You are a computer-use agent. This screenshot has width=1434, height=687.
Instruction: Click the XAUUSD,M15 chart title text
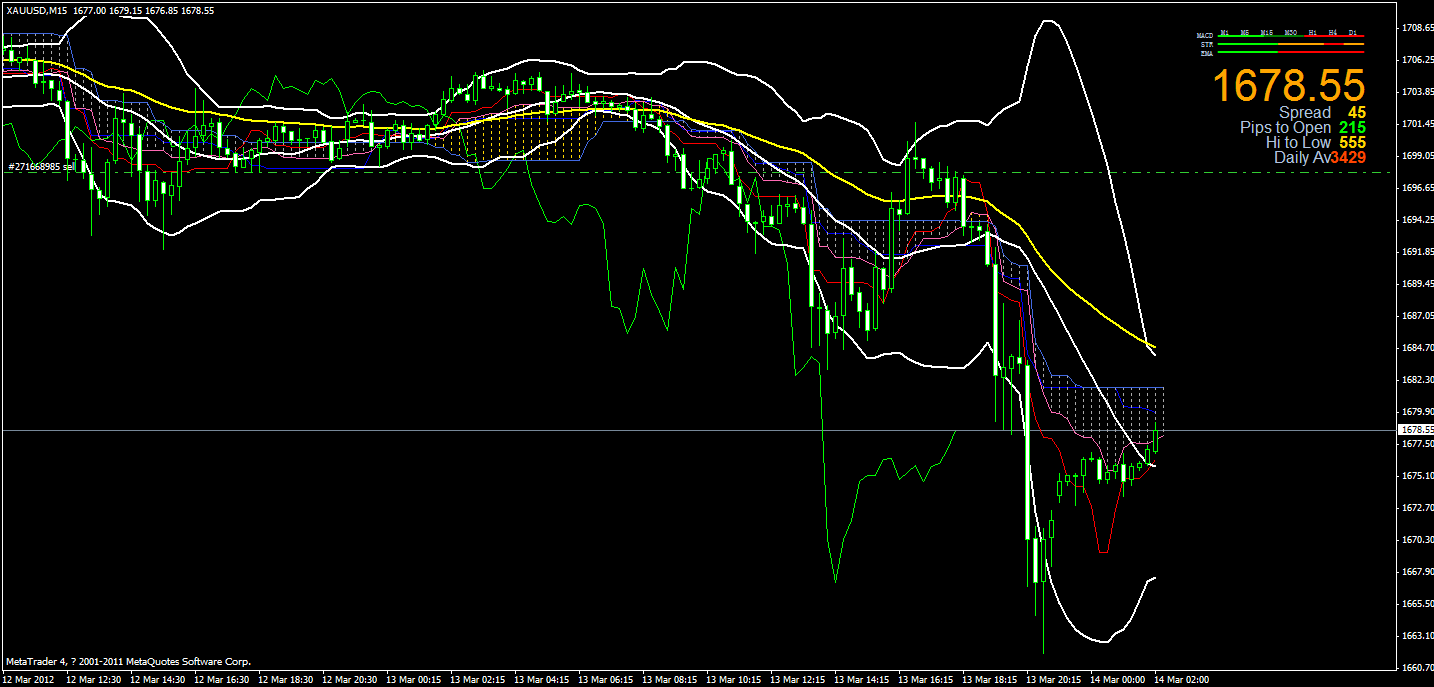(36, 10)
